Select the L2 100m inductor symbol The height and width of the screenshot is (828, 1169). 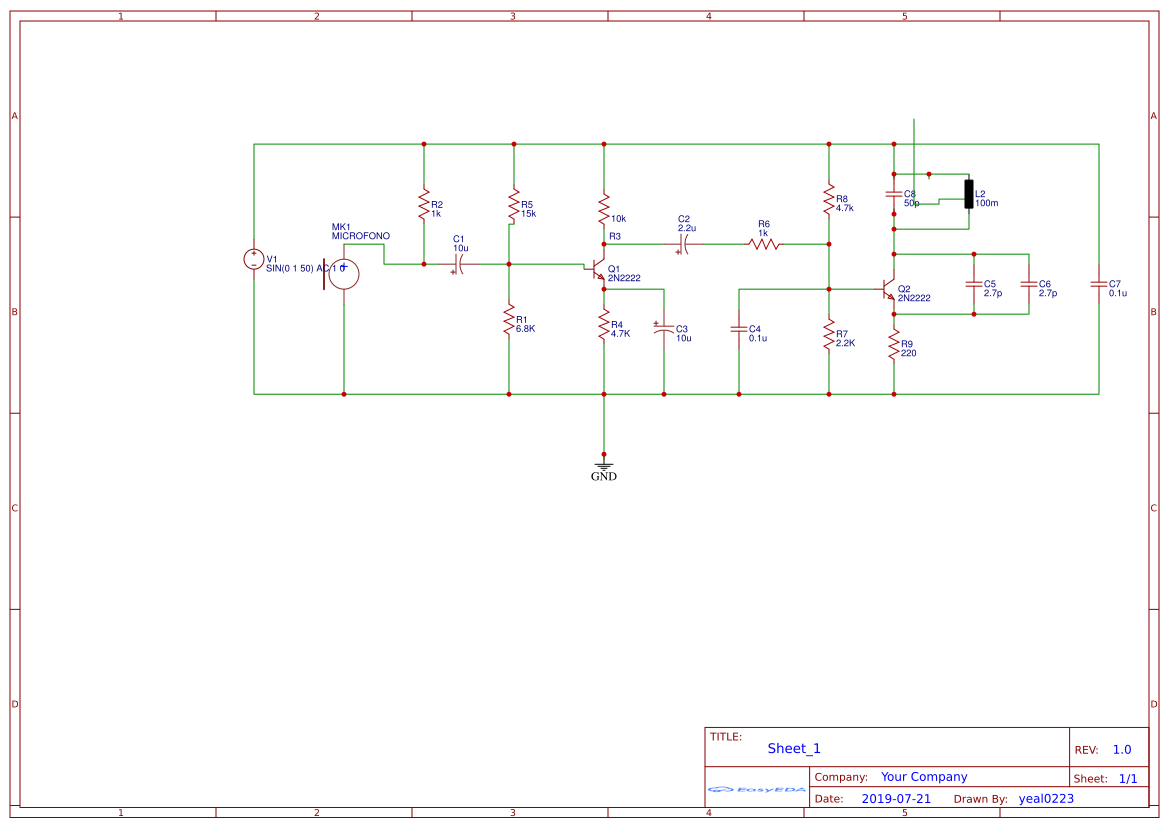click(x=968, y=194)
